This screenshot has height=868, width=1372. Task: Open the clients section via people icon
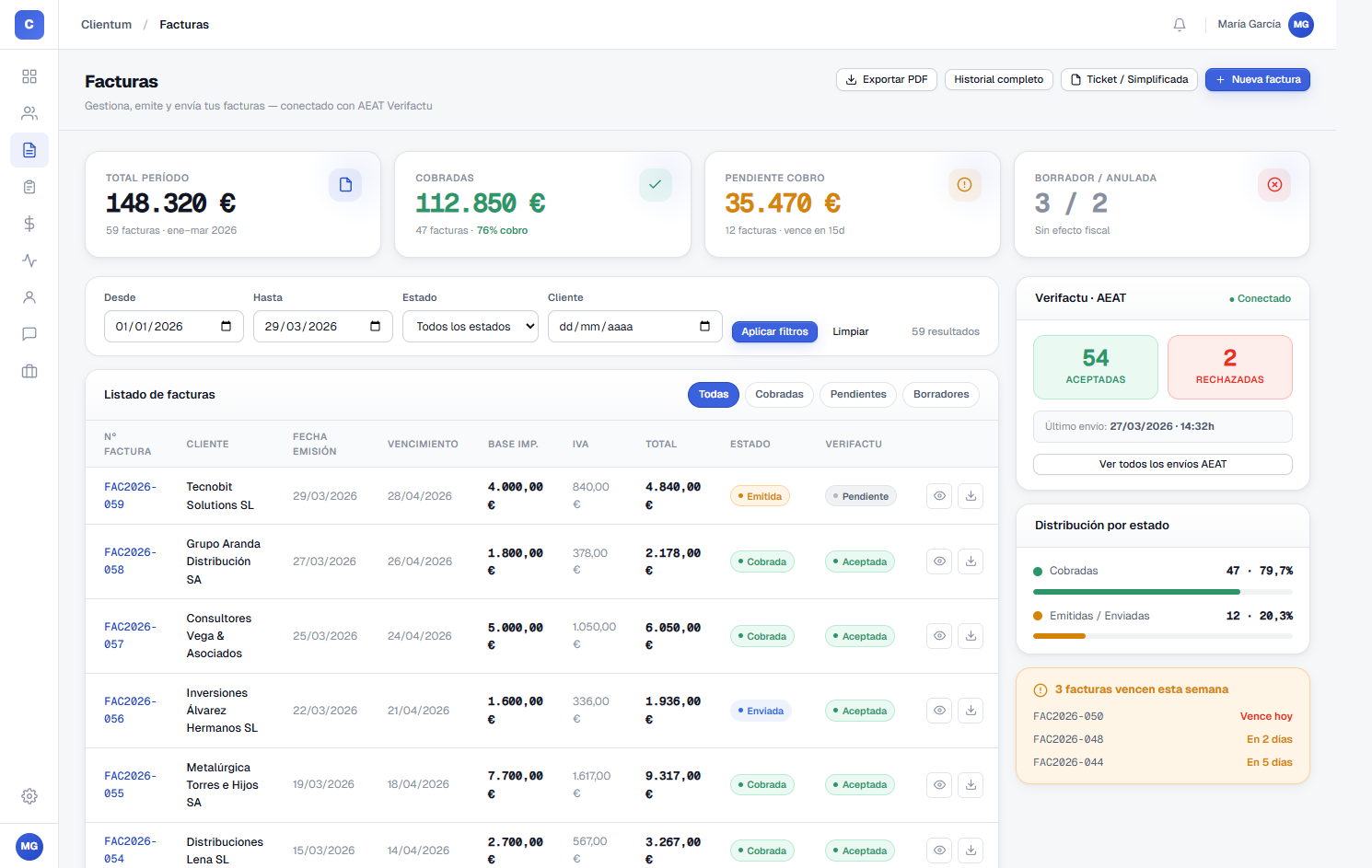(29, 113)
